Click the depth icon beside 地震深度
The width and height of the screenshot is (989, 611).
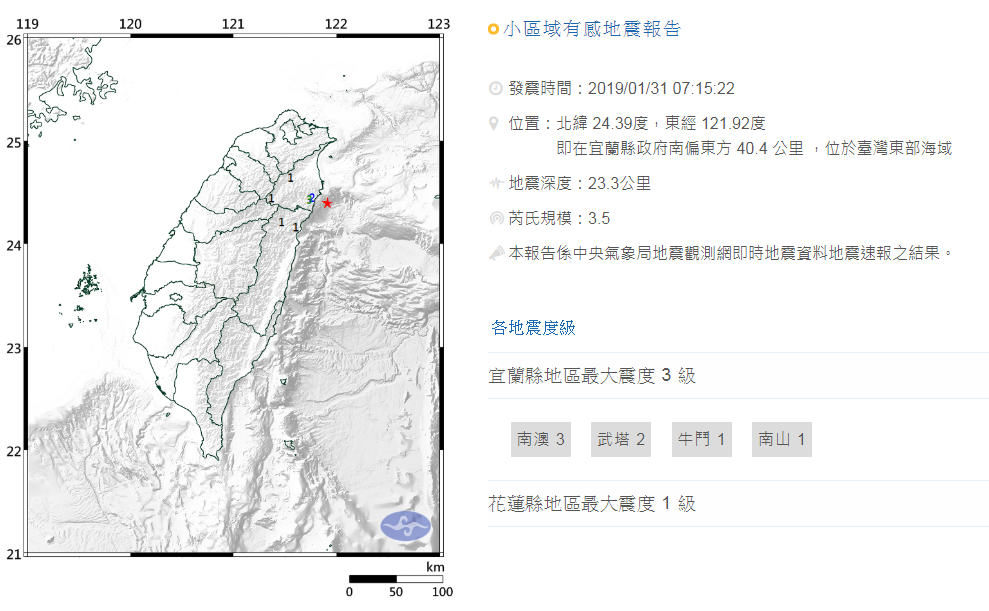point(496,183)
